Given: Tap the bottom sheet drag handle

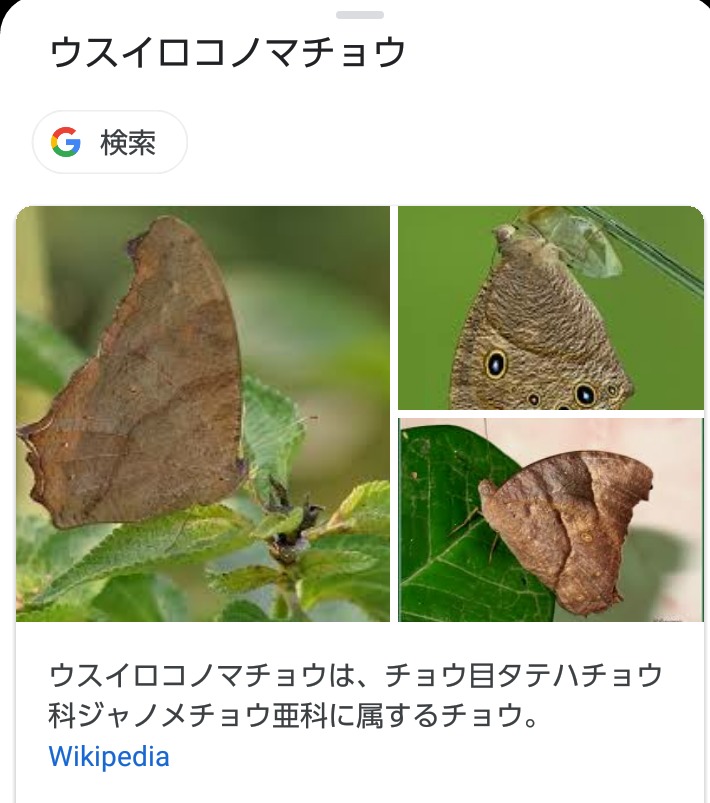Looking at the screenshot, I should 360,15.
